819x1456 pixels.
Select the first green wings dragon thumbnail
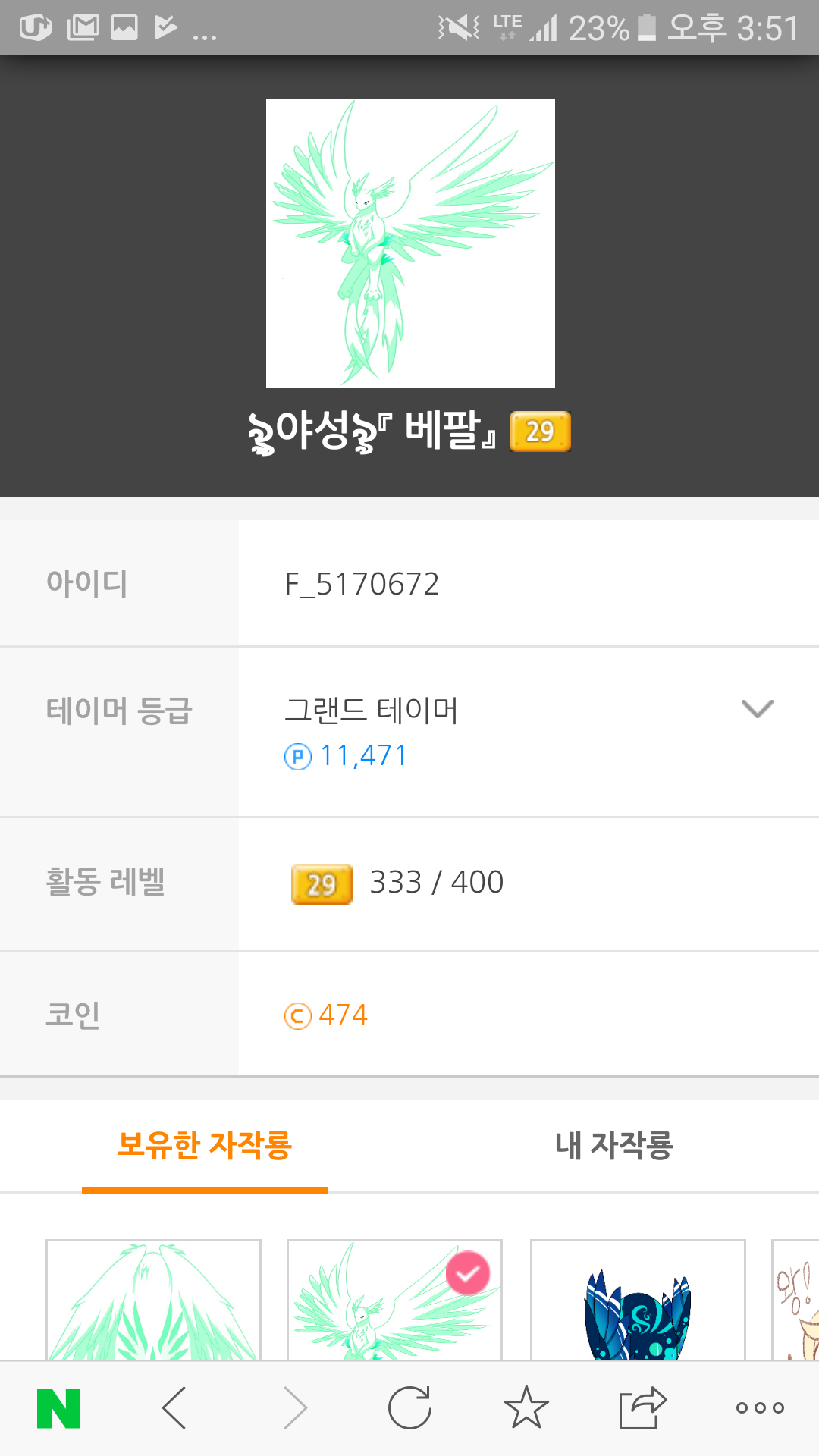point(153,1301)
